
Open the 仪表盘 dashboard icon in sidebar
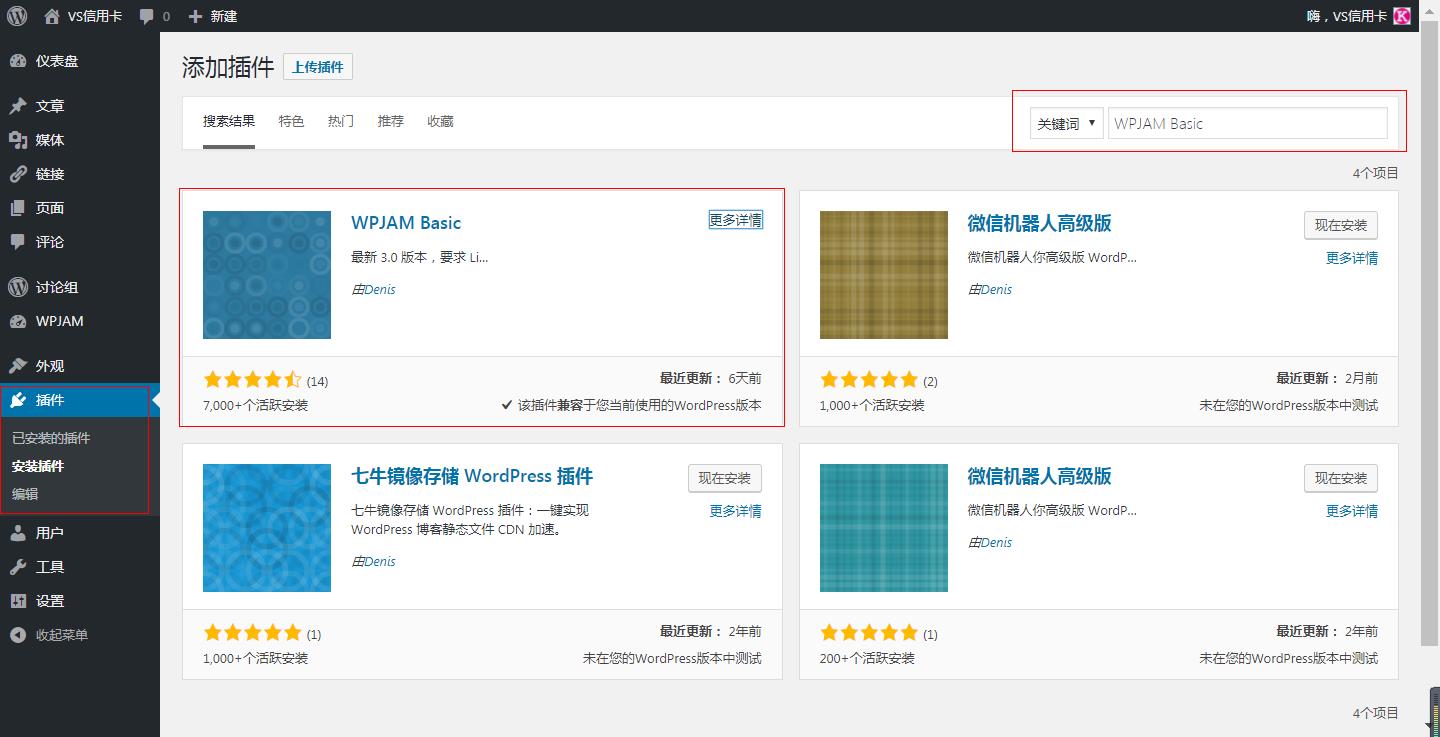[x=18, y=61]
